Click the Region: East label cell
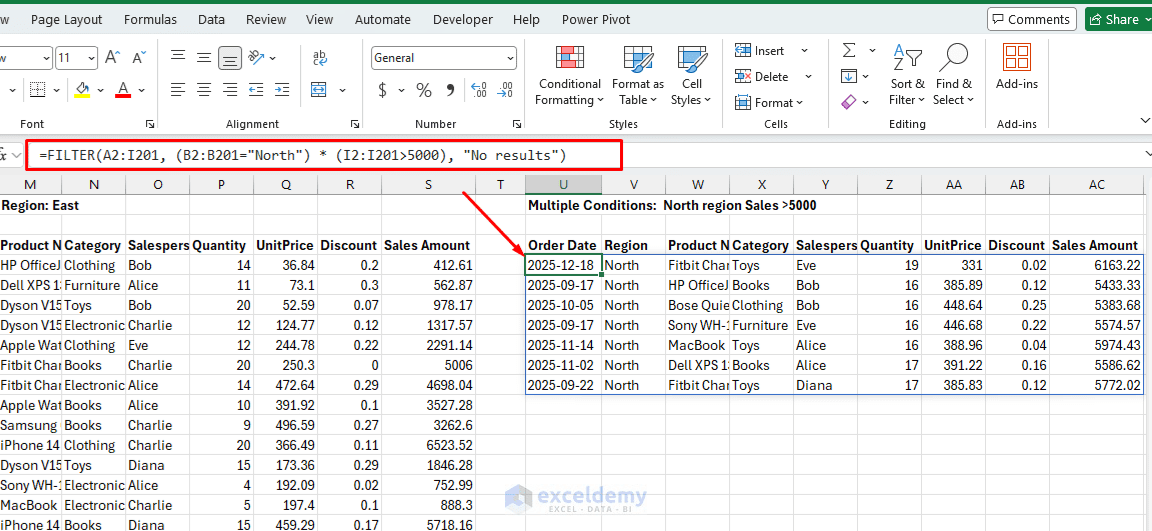Screen dimensions: 1152x531 pos(40,206)
